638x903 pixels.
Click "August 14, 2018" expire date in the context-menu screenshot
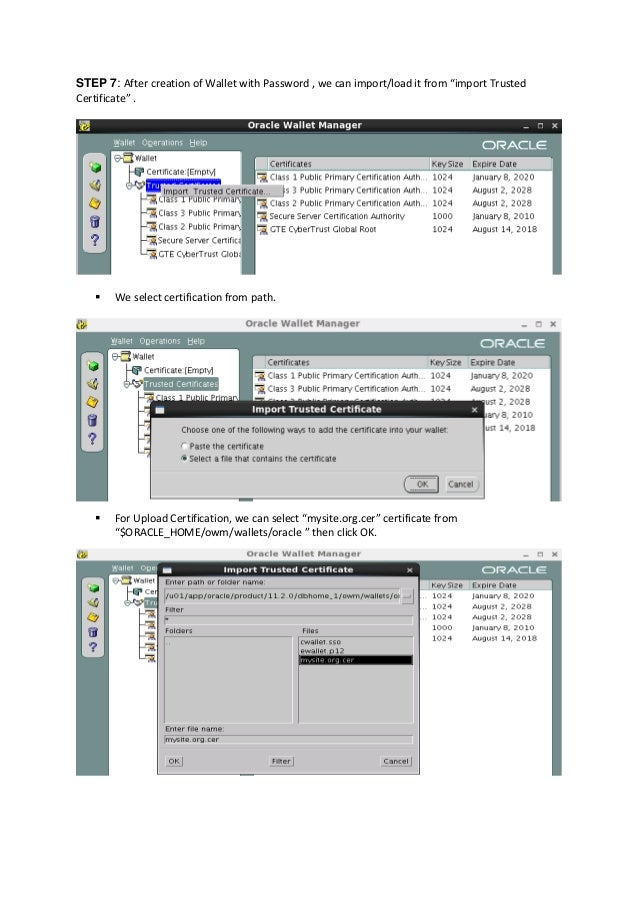click(504, 229)
